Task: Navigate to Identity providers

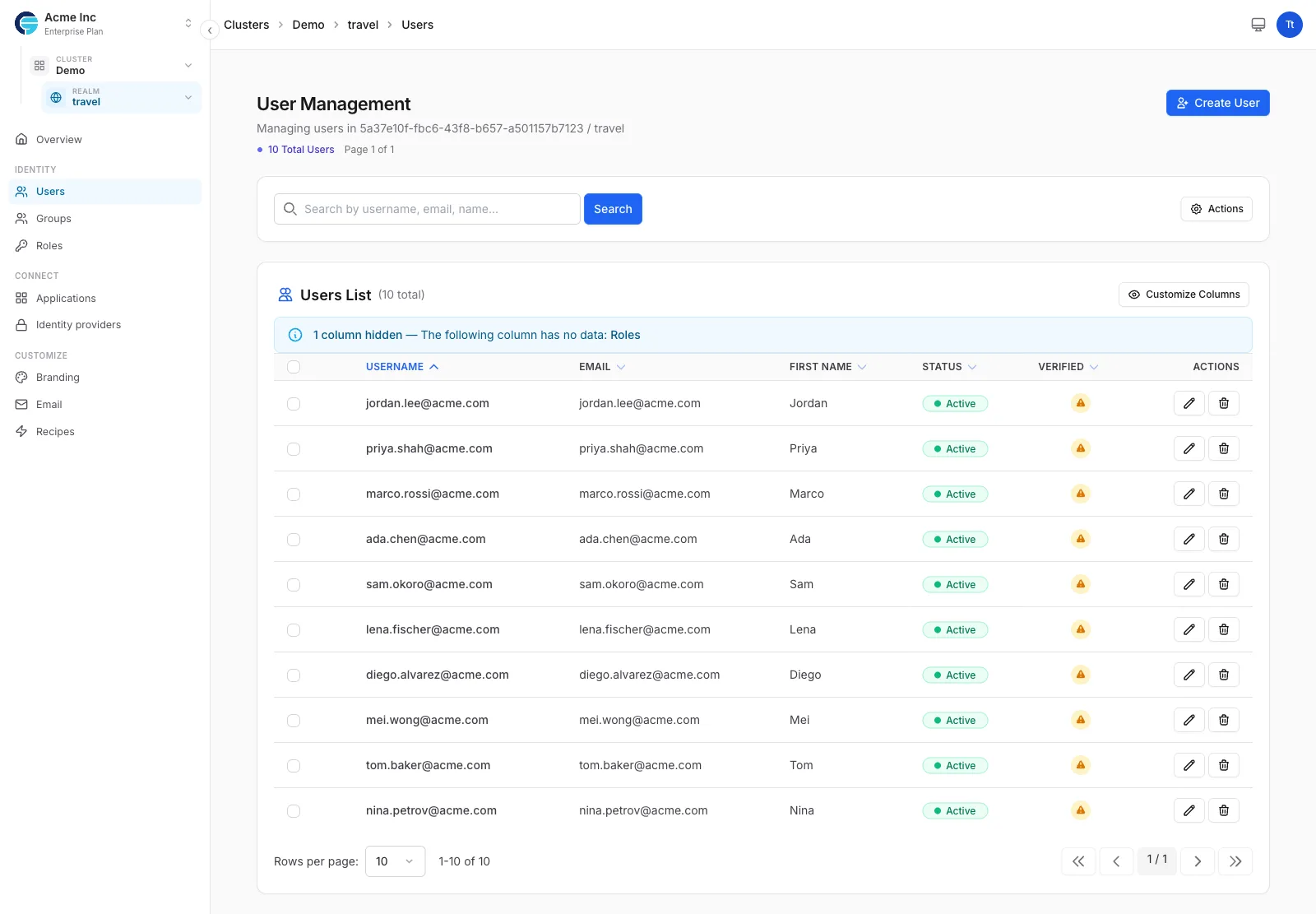Action: (105, 325)
